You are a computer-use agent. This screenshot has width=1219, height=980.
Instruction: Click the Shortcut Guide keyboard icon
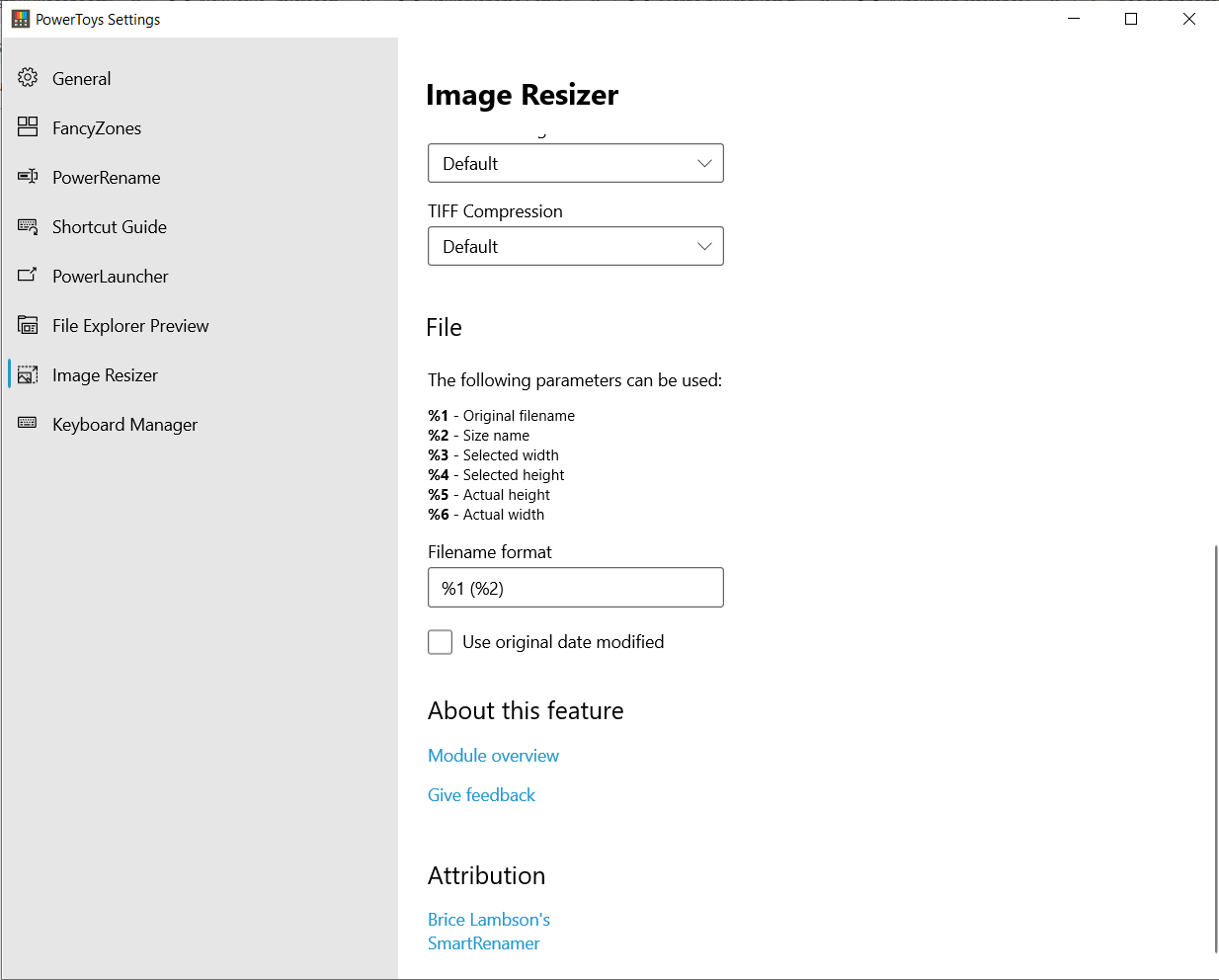28,226
